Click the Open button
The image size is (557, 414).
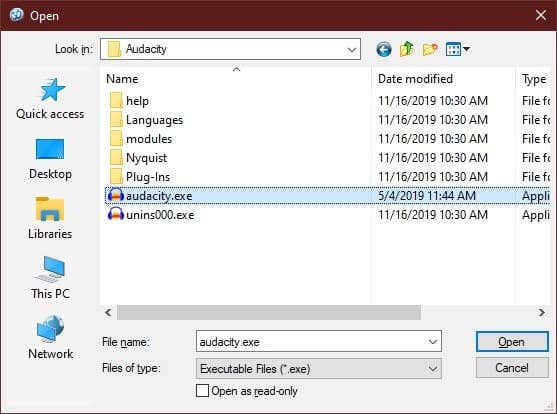coord(512,342)
